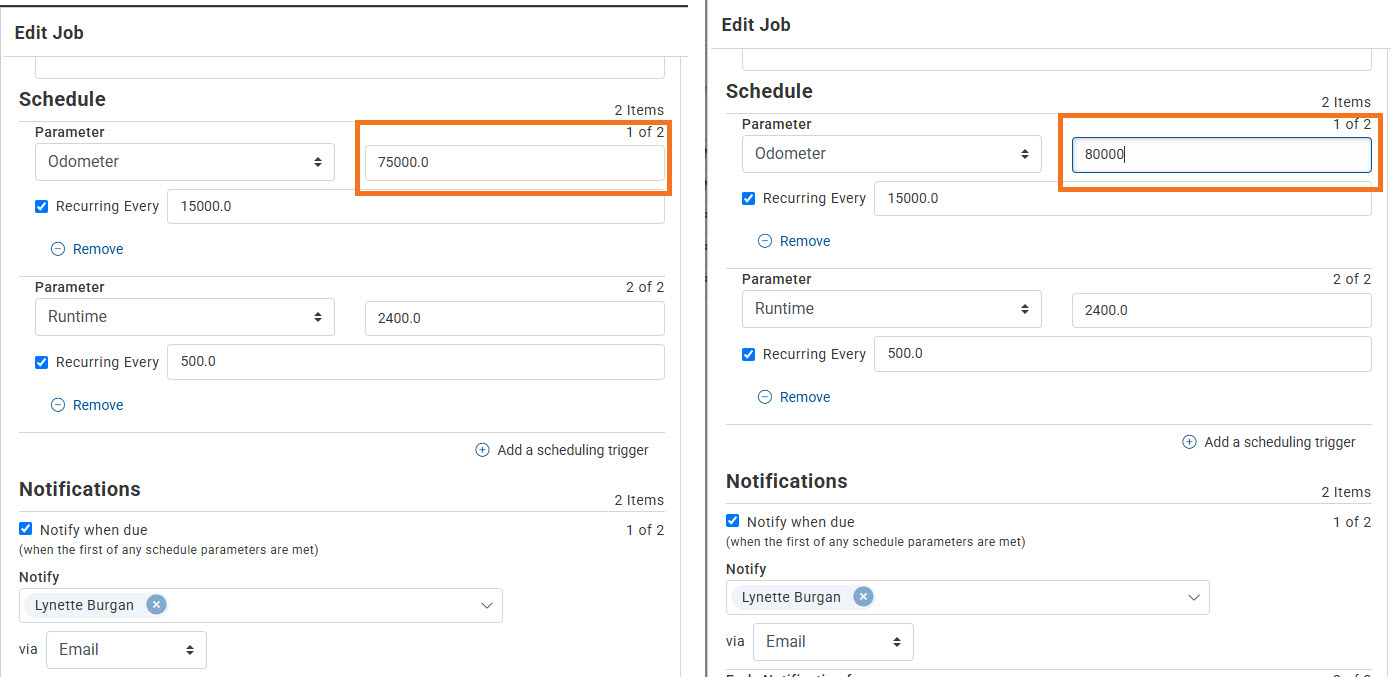
Task: Toggle right Runtime Recurring Every checkbox
Action: (748, 354)
